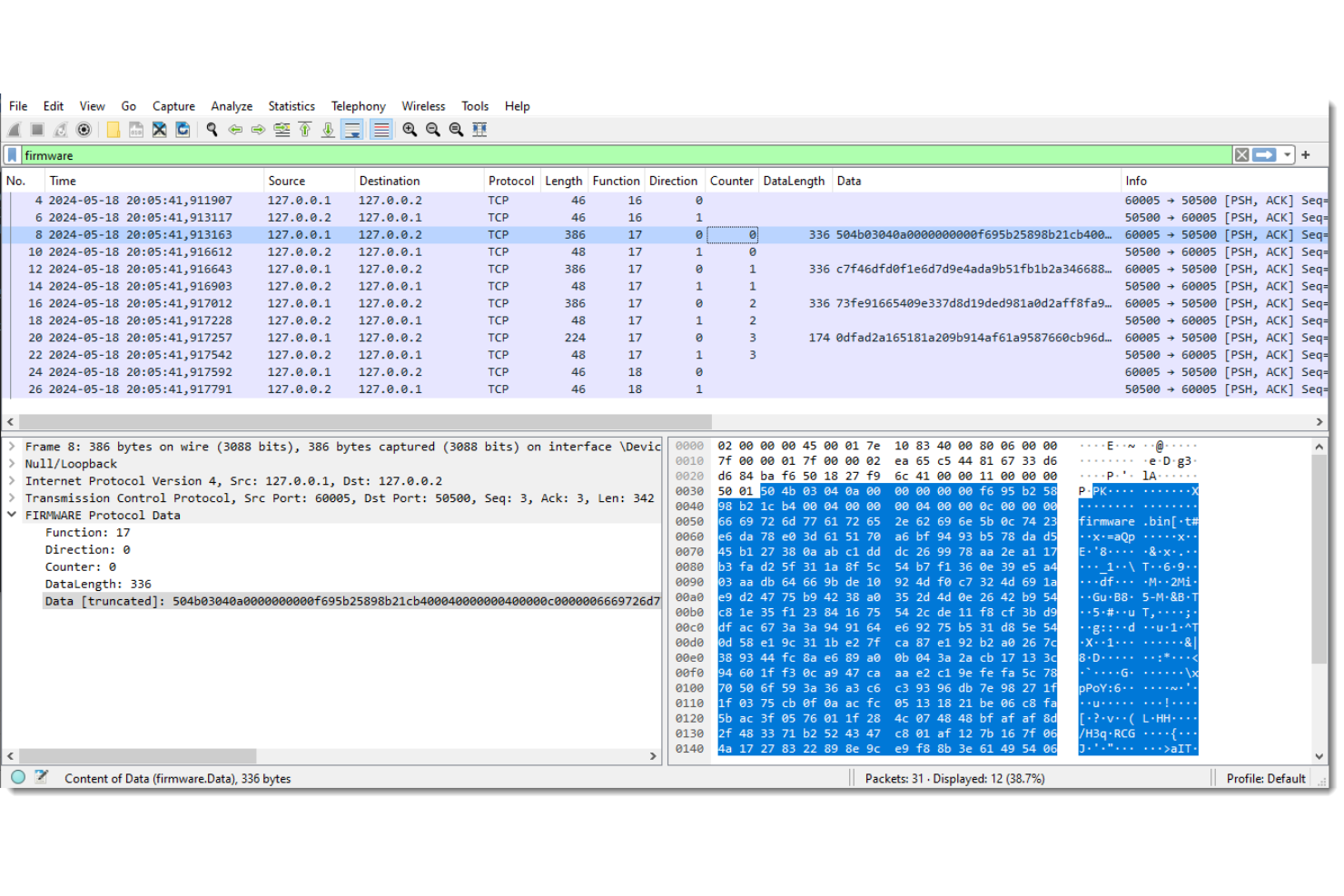Go to specified packet

click(x=282, y=130)
